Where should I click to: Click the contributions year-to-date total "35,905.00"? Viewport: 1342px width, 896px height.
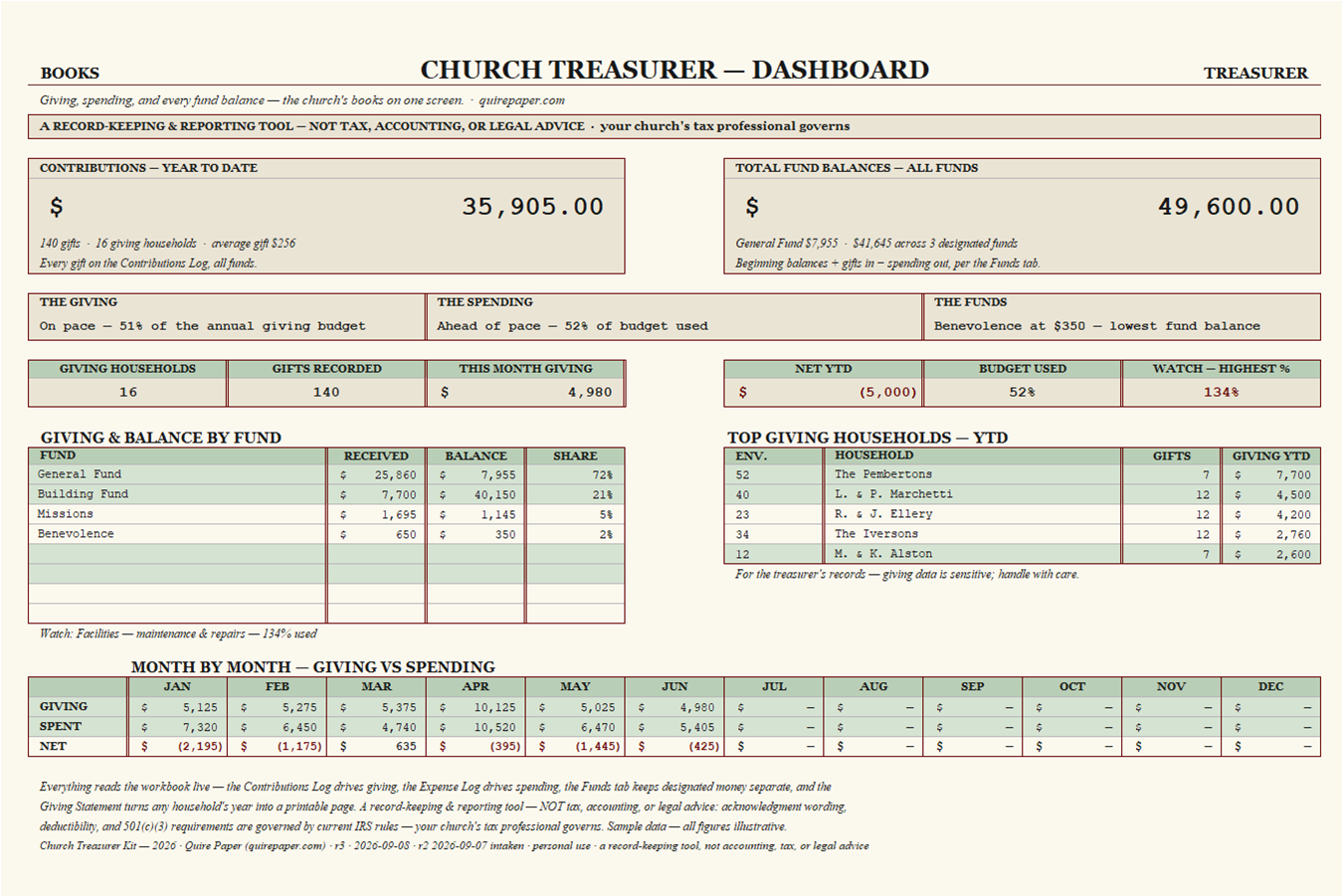coord(532,207)
